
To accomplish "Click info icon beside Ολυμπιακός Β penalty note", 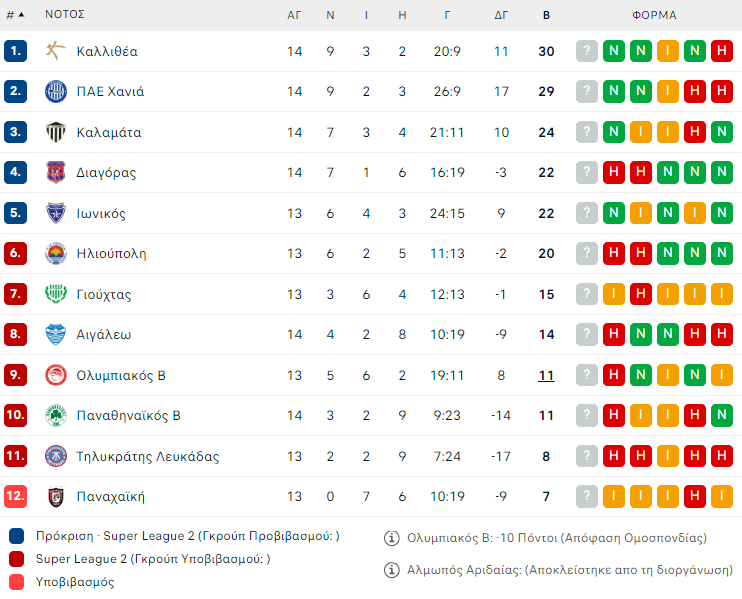I will [x=392, y=538].
